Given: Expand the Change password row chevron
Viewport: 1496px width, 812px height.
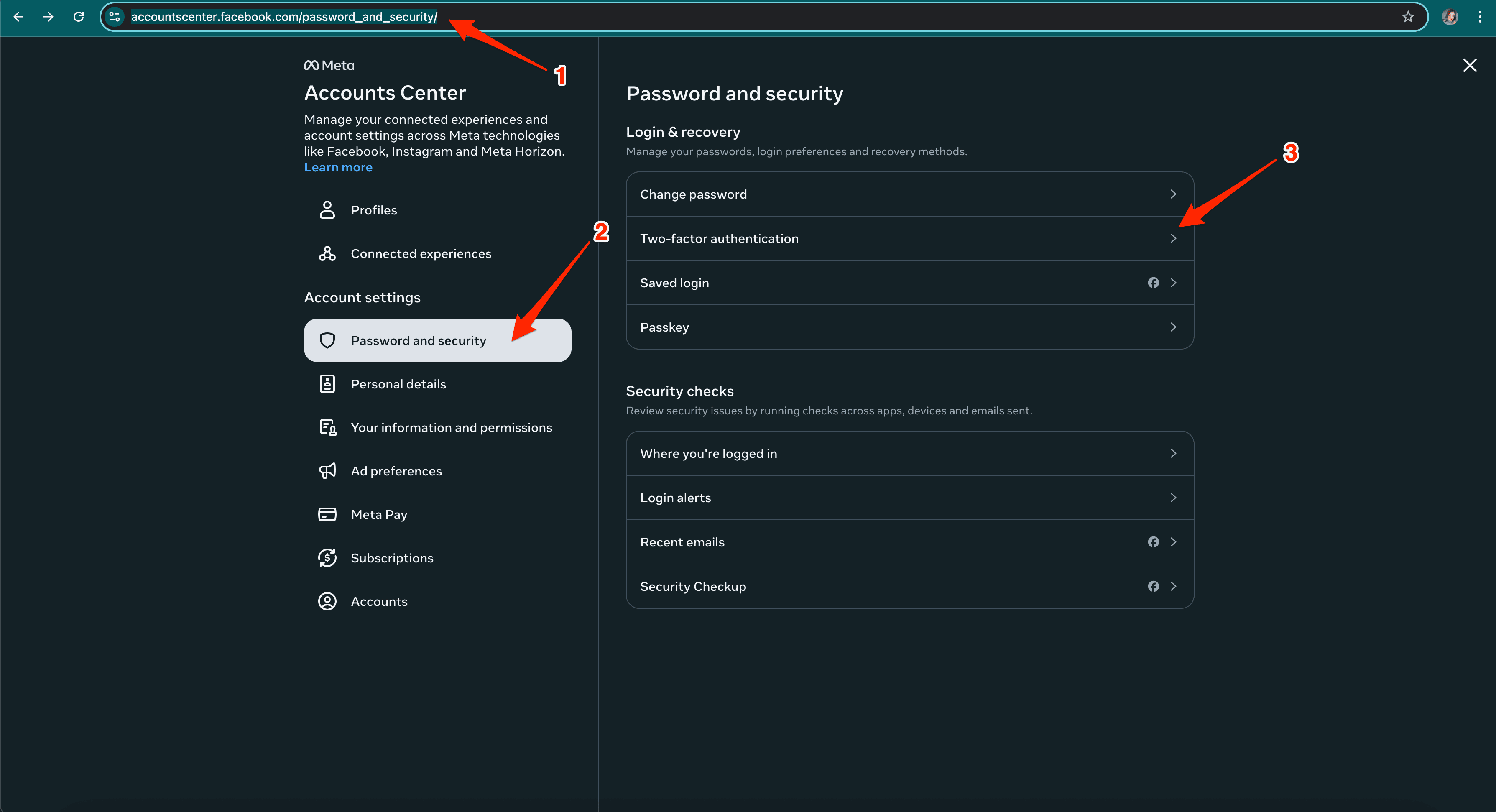Looking at the screenshot, I should (1173, 194).
